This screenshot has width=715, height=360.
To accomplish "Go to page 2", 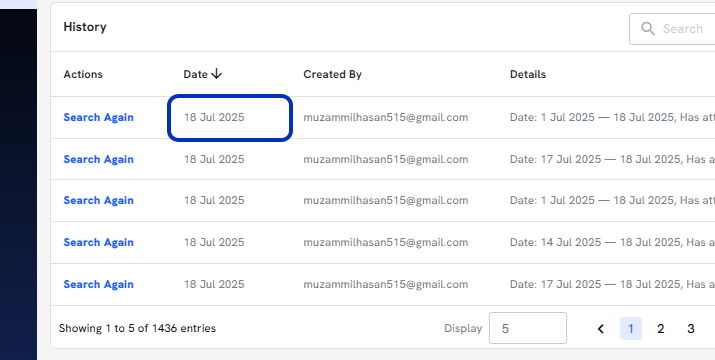I will [660, 329].
